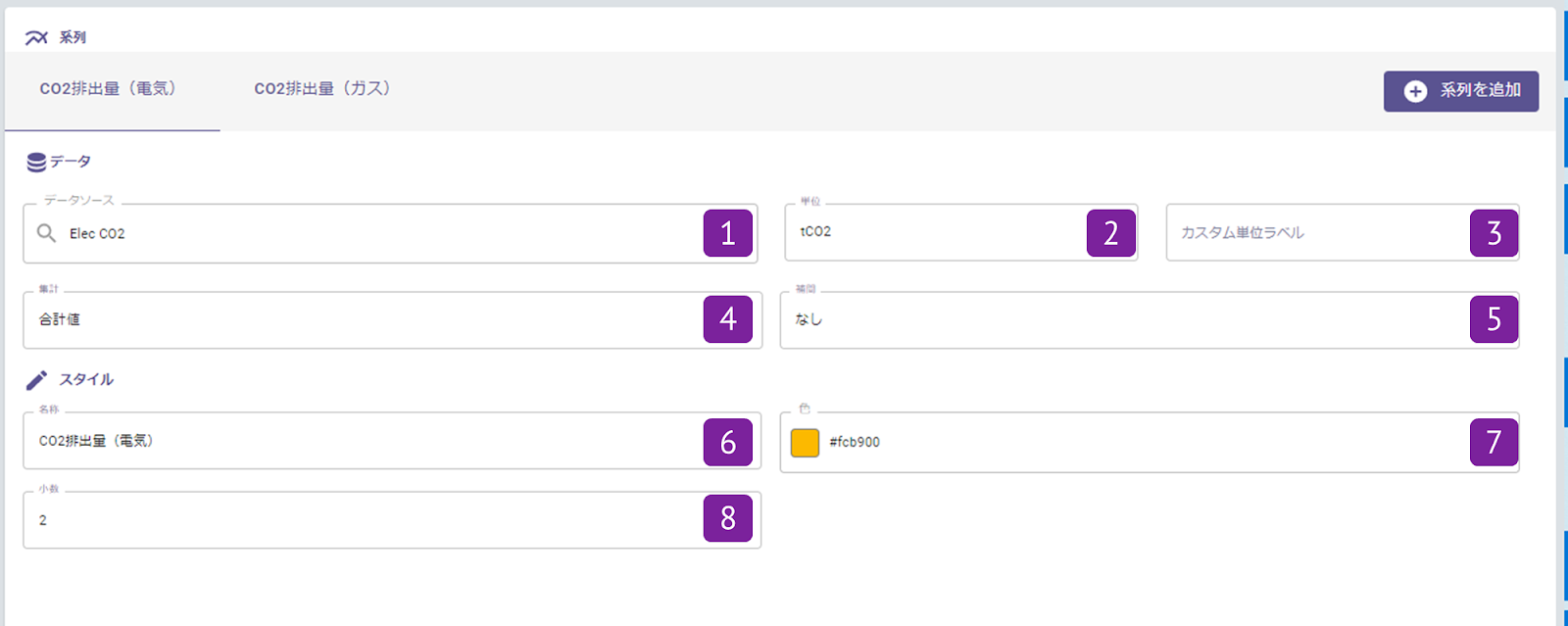Viewport: 1568px width, 626px height.
Task: Click the 小数 field with value 2
Action: pyautogui.click(x=363, y=520)
